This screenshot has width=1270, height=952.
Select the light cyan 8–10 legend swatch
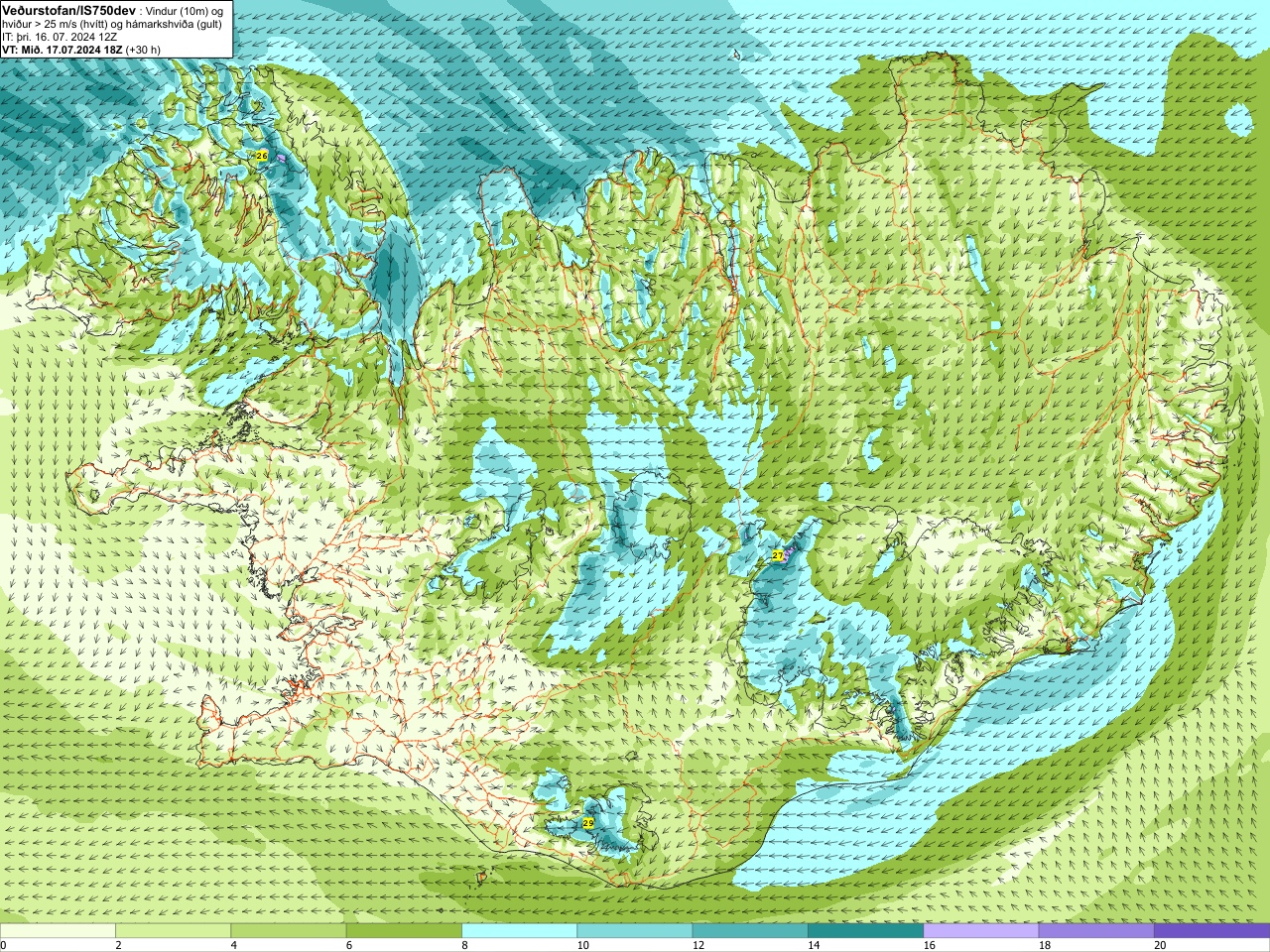point(519,930)
